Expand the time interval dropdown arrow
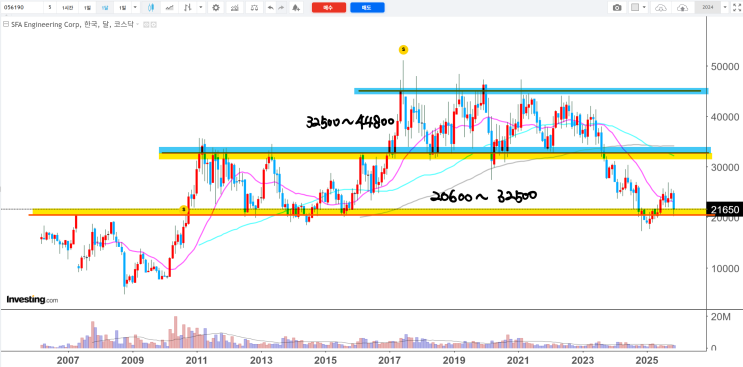The height and width of the screenshot is (367, 743). coord(135,8)
